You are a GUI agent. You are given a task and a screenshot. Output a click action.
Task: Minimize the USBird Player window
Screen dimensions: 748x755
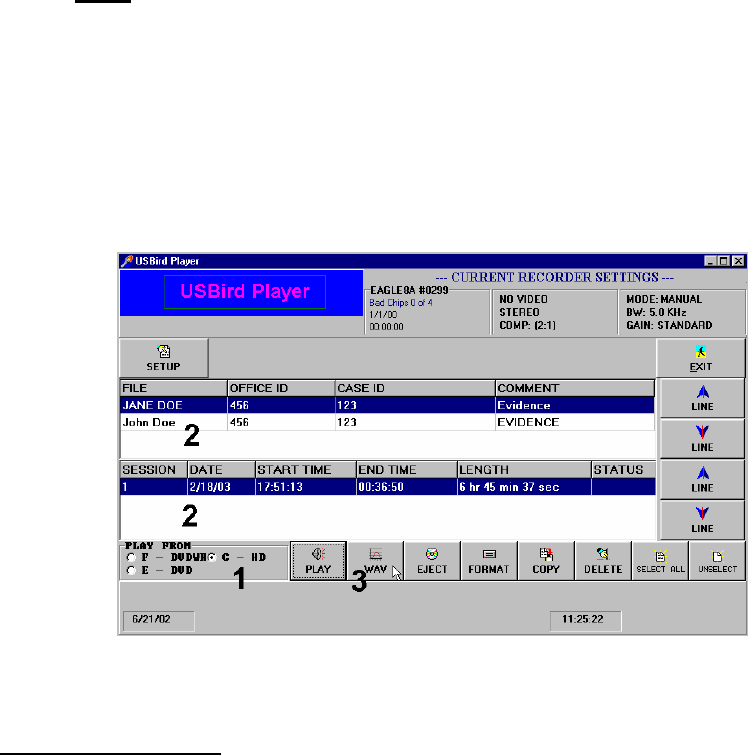709,261
